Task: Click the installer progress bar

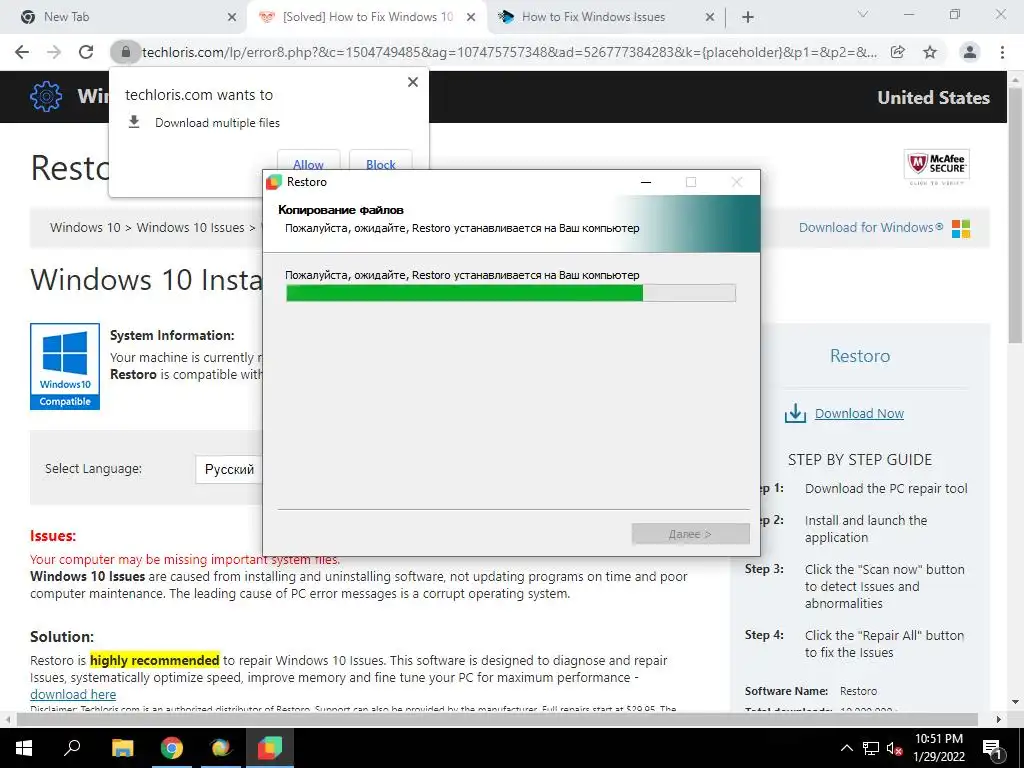Action: (x=511, y=293)
